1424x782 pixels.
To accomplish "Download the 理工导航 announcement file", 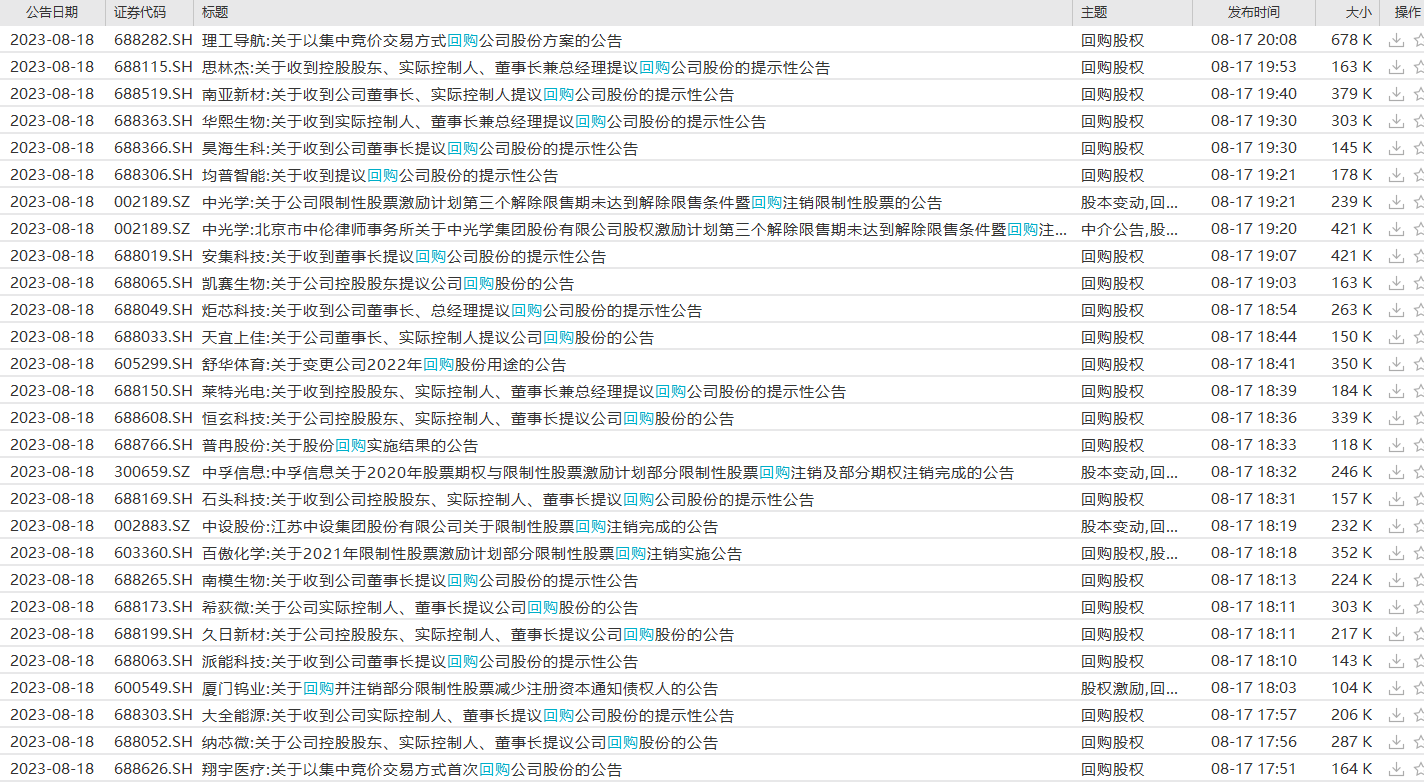I will [1396, 40].
